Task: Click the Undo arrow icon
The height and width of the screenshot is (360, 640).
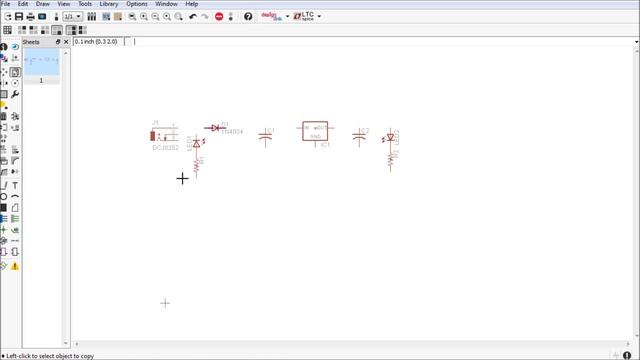Action: [193, 16]
